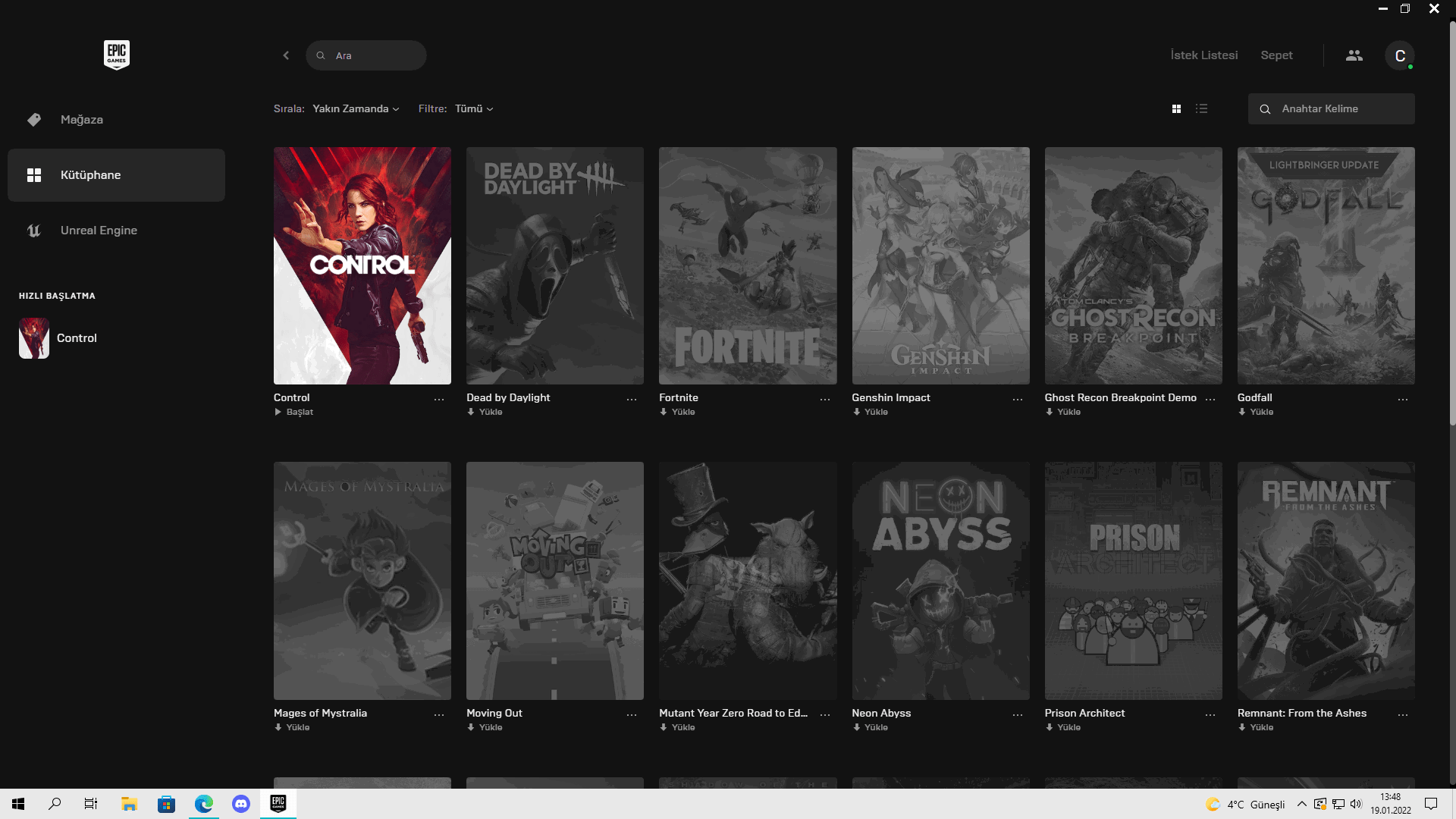This screenshot has height=819, width=1456.
Task: Open Microsoft Store from the taskbar
Action: point(166,804)
